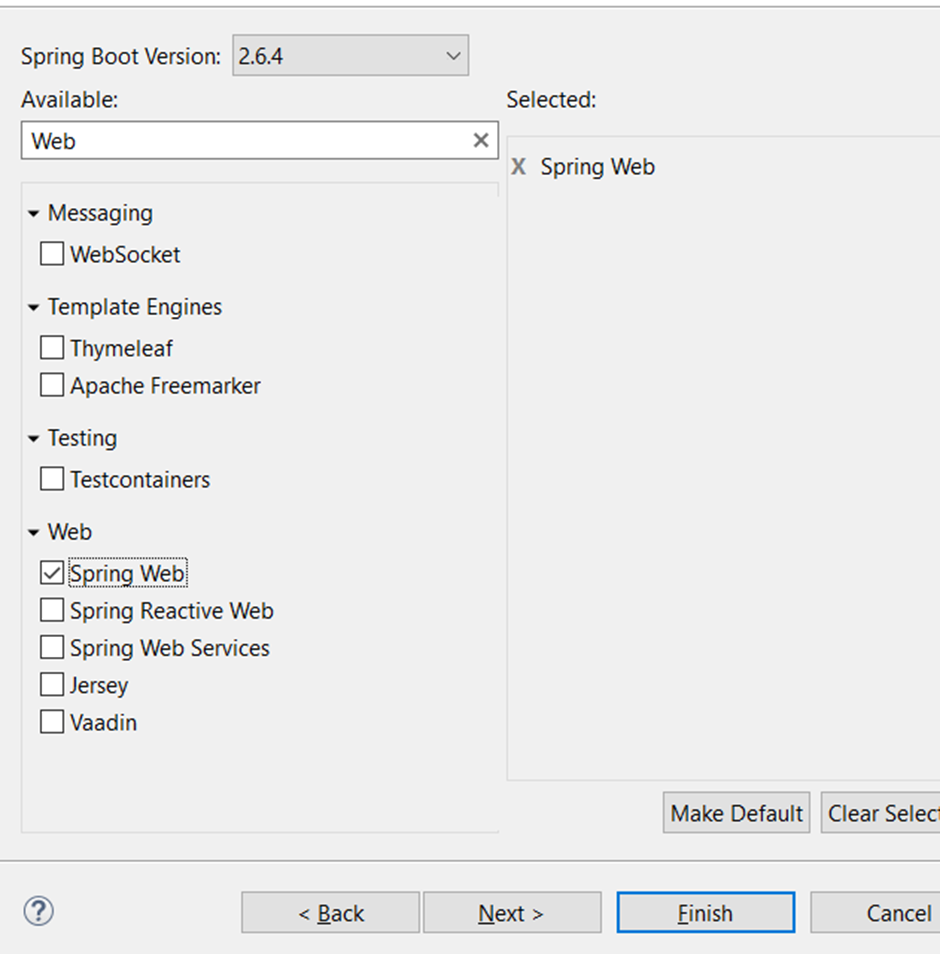Enable the Testcontainers dependency checkbox
The height and width of the screenshot is (954, 940).
[x=52, y=479]
